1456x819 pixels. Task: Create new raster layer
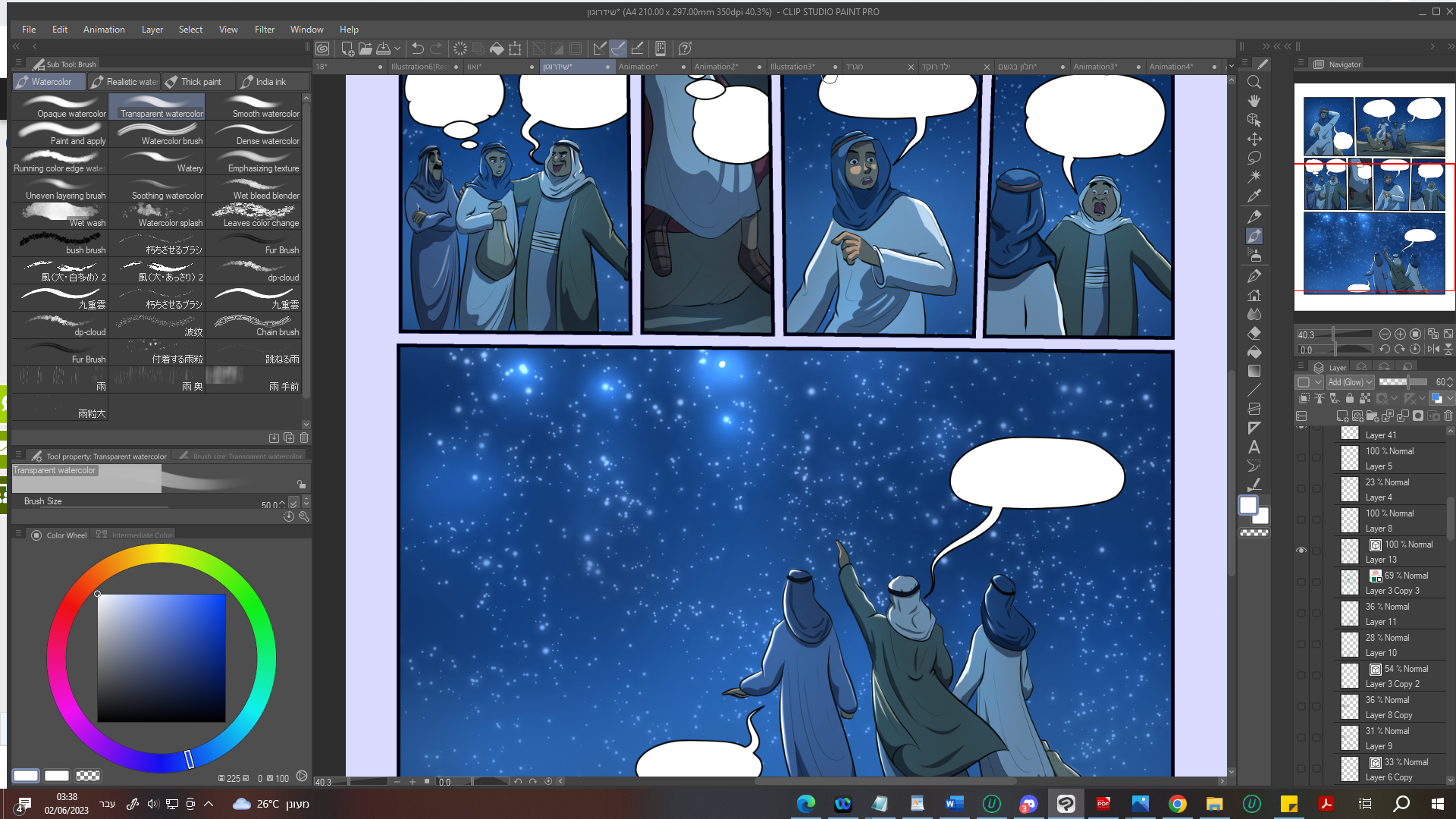1342,416
